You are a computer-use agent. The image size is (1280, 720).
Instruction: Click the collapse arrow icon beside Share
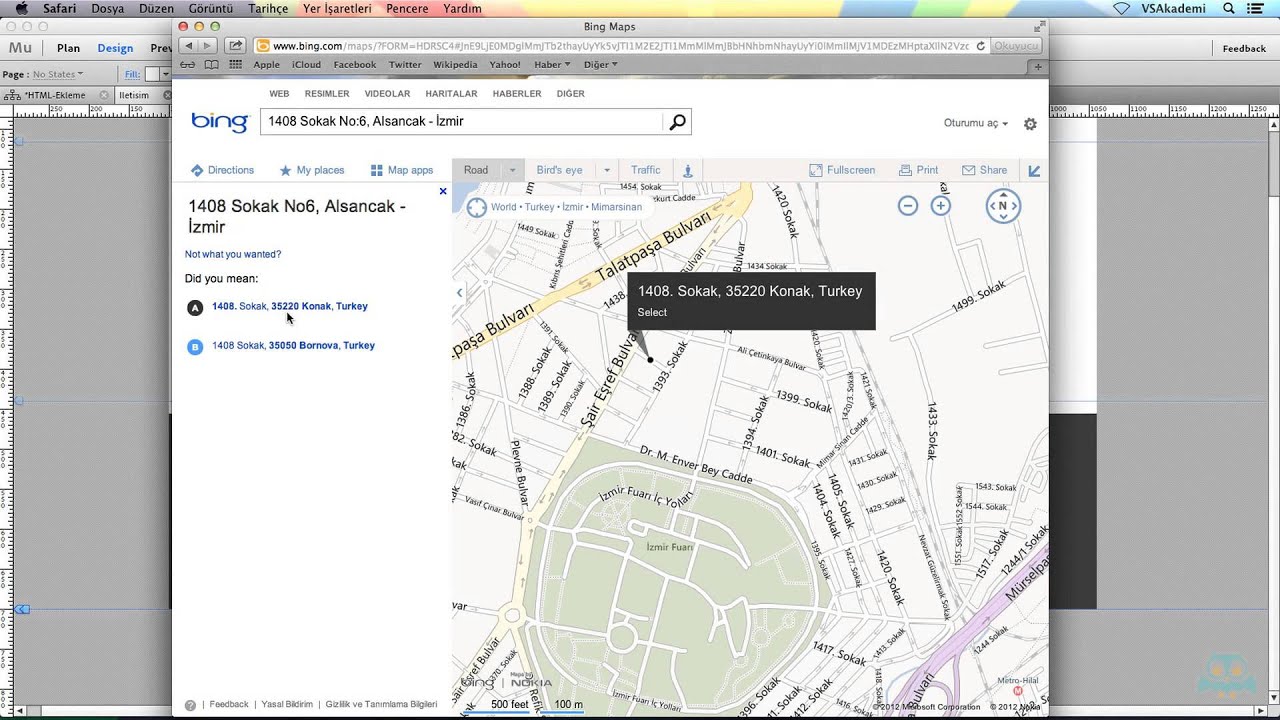click(1034, 171)
